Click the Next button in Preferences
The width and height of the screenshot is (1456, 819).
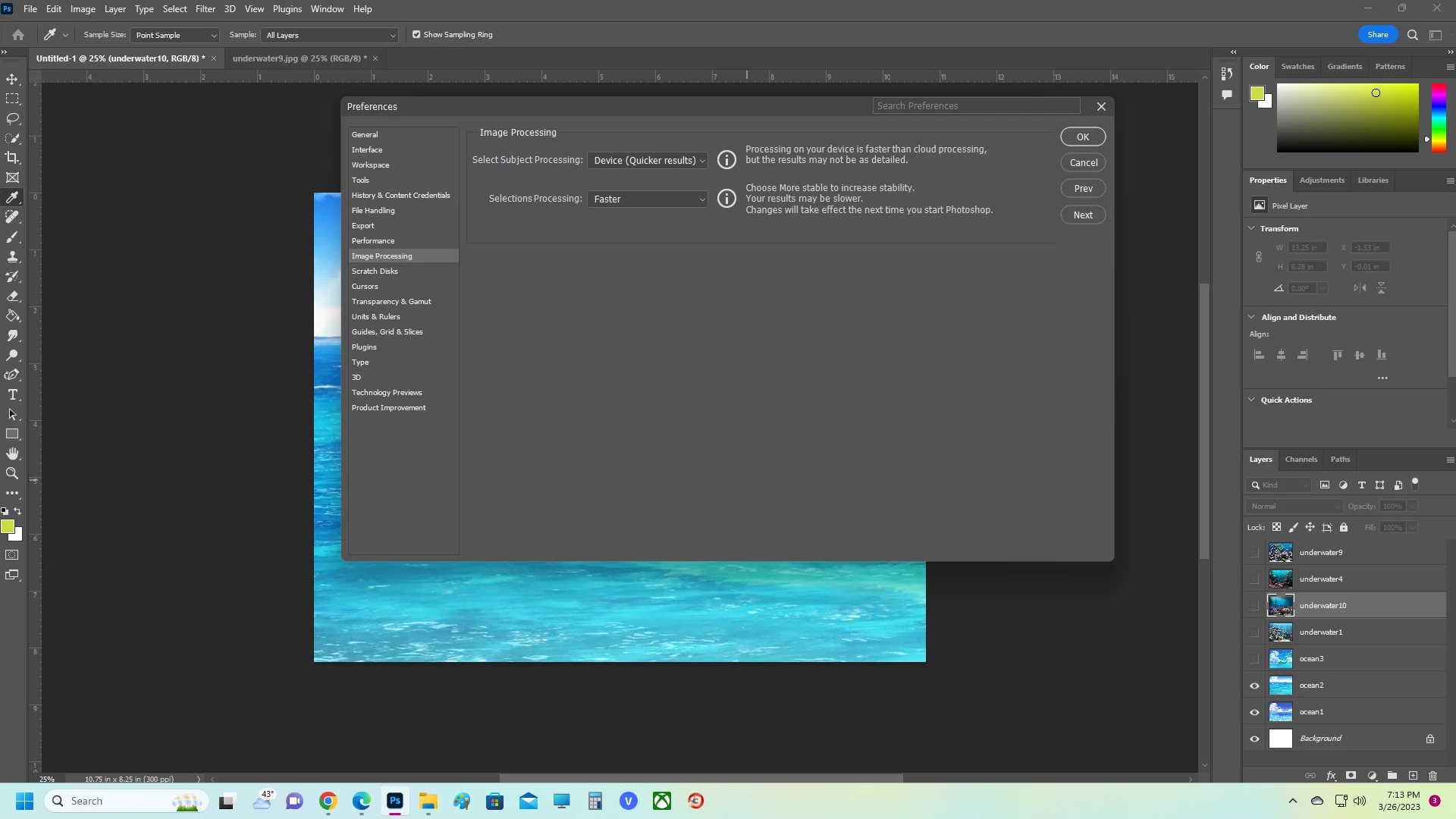(x=1082, y=215)
